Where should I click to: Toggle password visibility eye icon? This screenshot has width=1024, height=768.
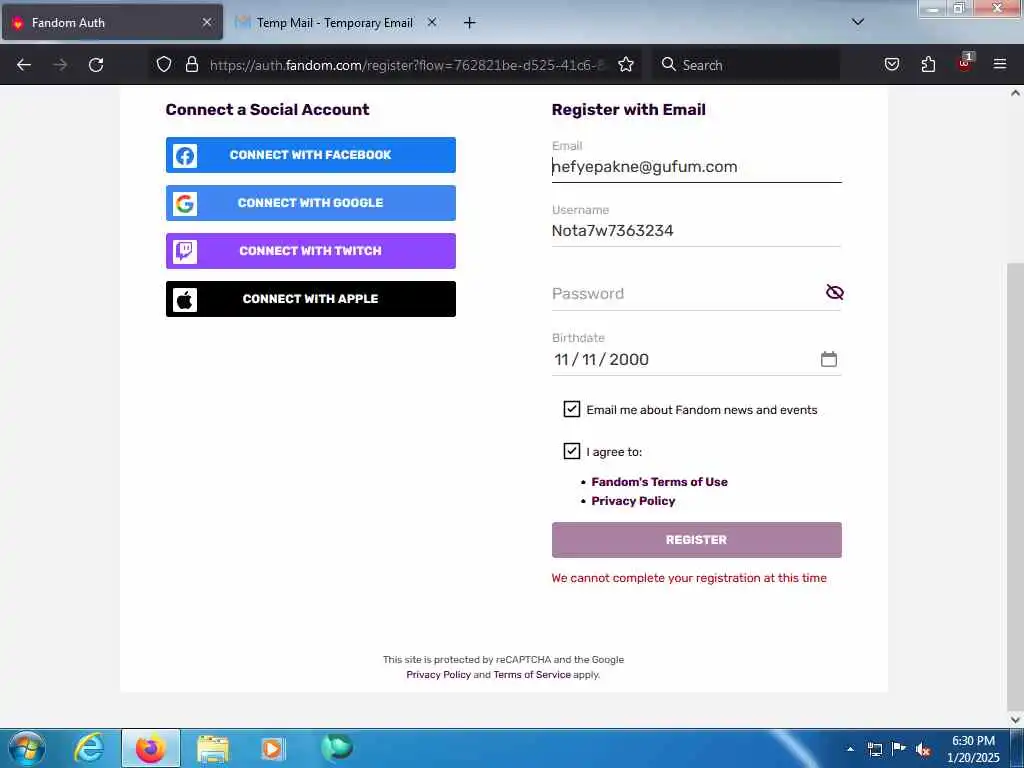click(834, 292)
